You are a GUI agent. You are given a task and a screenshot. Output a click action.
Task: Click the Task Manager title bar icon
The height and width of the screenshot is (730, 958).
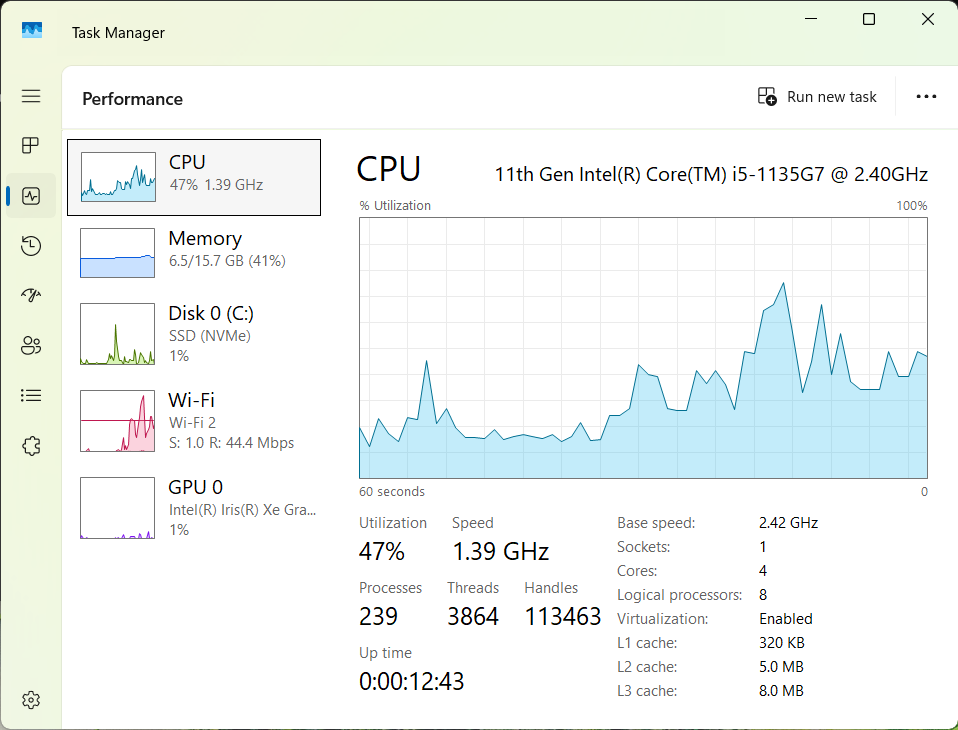click(32, 32)
